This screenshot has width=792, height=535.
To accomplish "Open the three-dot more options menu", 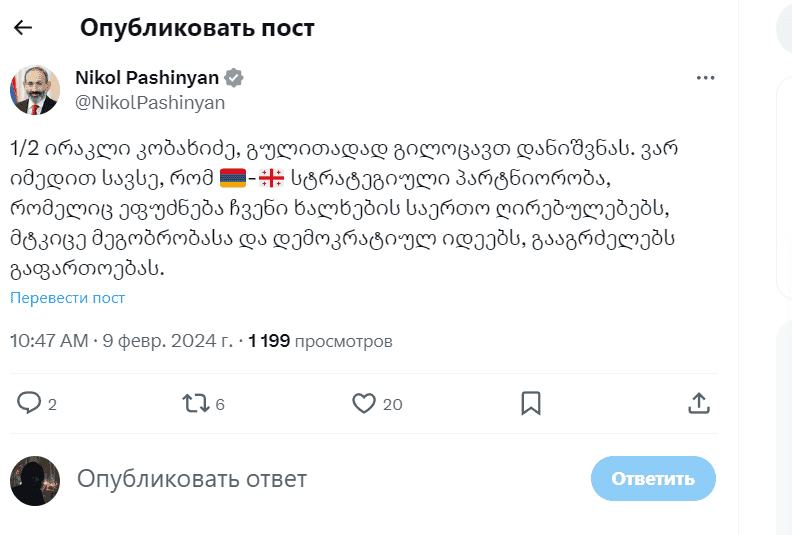I will pyautogui.click(x=705, y=78).
